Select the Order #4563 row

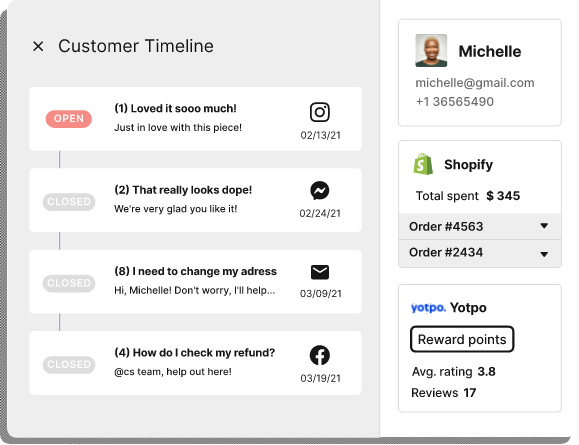[x=480, y=226]
